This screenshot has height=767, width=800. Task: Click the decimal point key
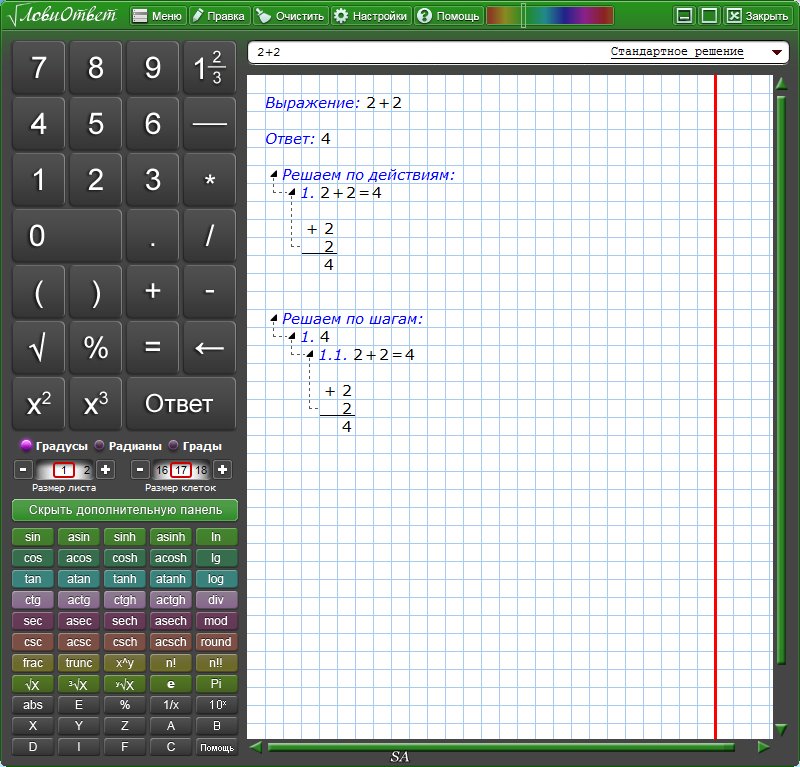point(153,236)
